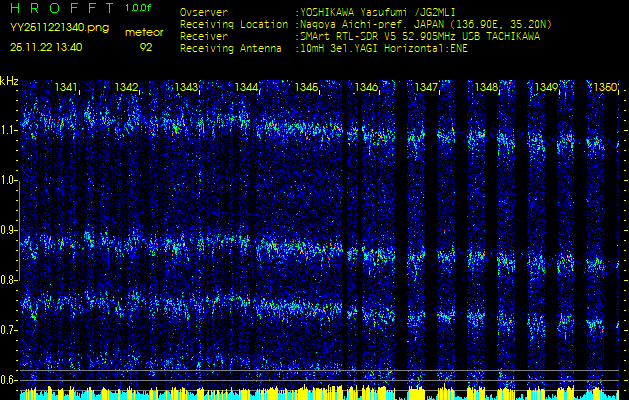Screen dimensions: 629x400
Task: Click the kHz unit label
Action: point(10,81)
